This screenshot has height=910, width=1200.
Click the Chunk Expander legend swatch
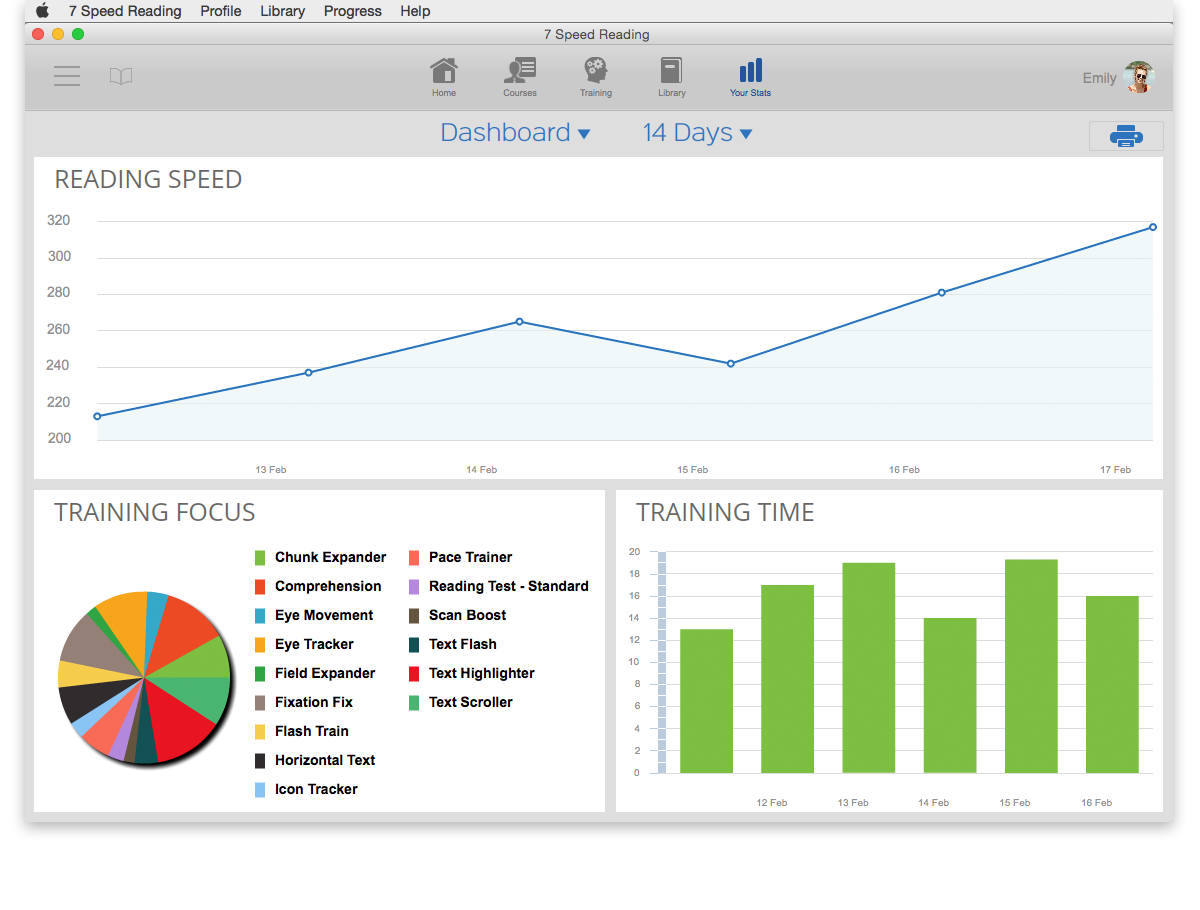pos(260,558)
